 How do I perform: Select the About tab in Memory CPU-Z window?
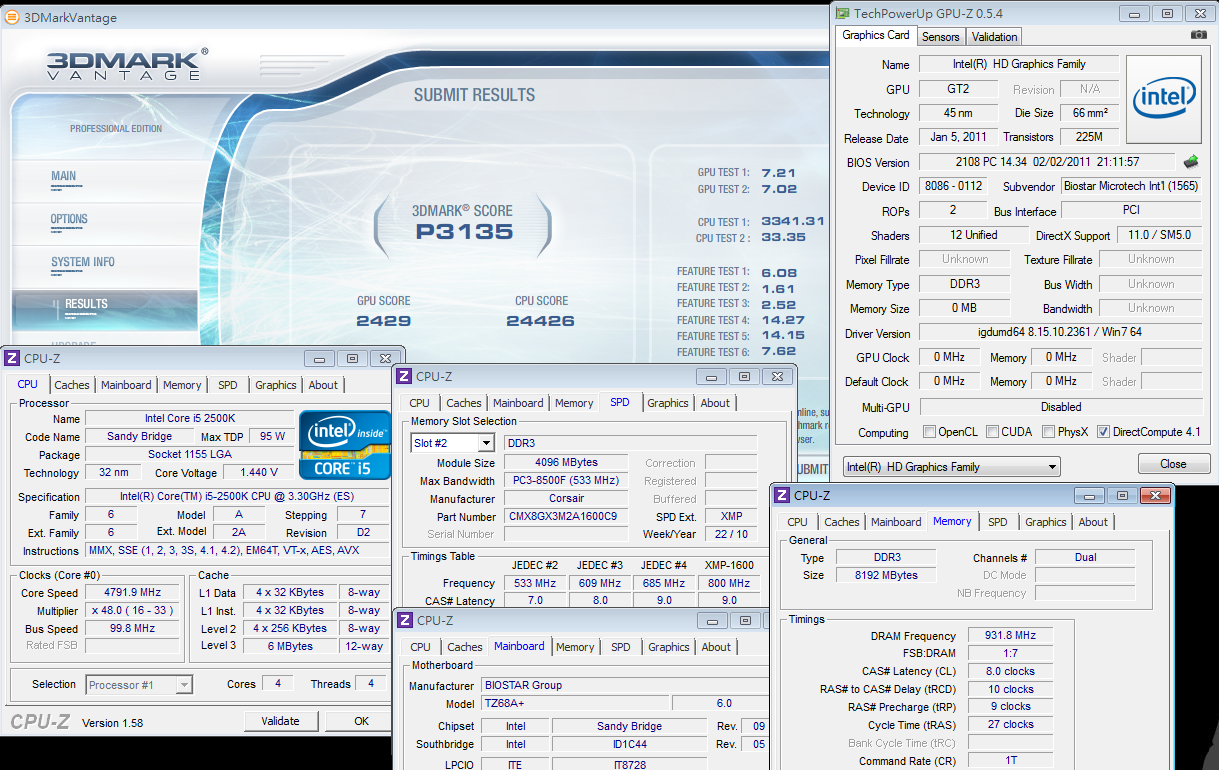click(1093, 522)
